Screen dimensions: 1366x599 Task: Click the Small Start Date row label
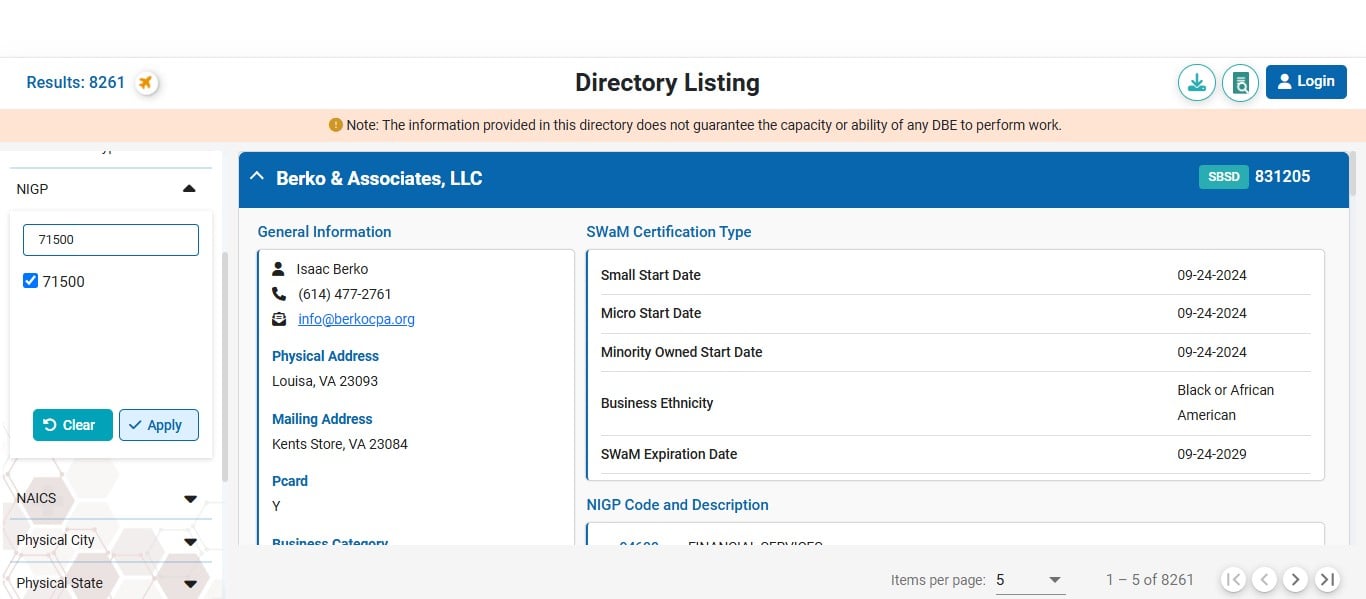pos(651,275)
